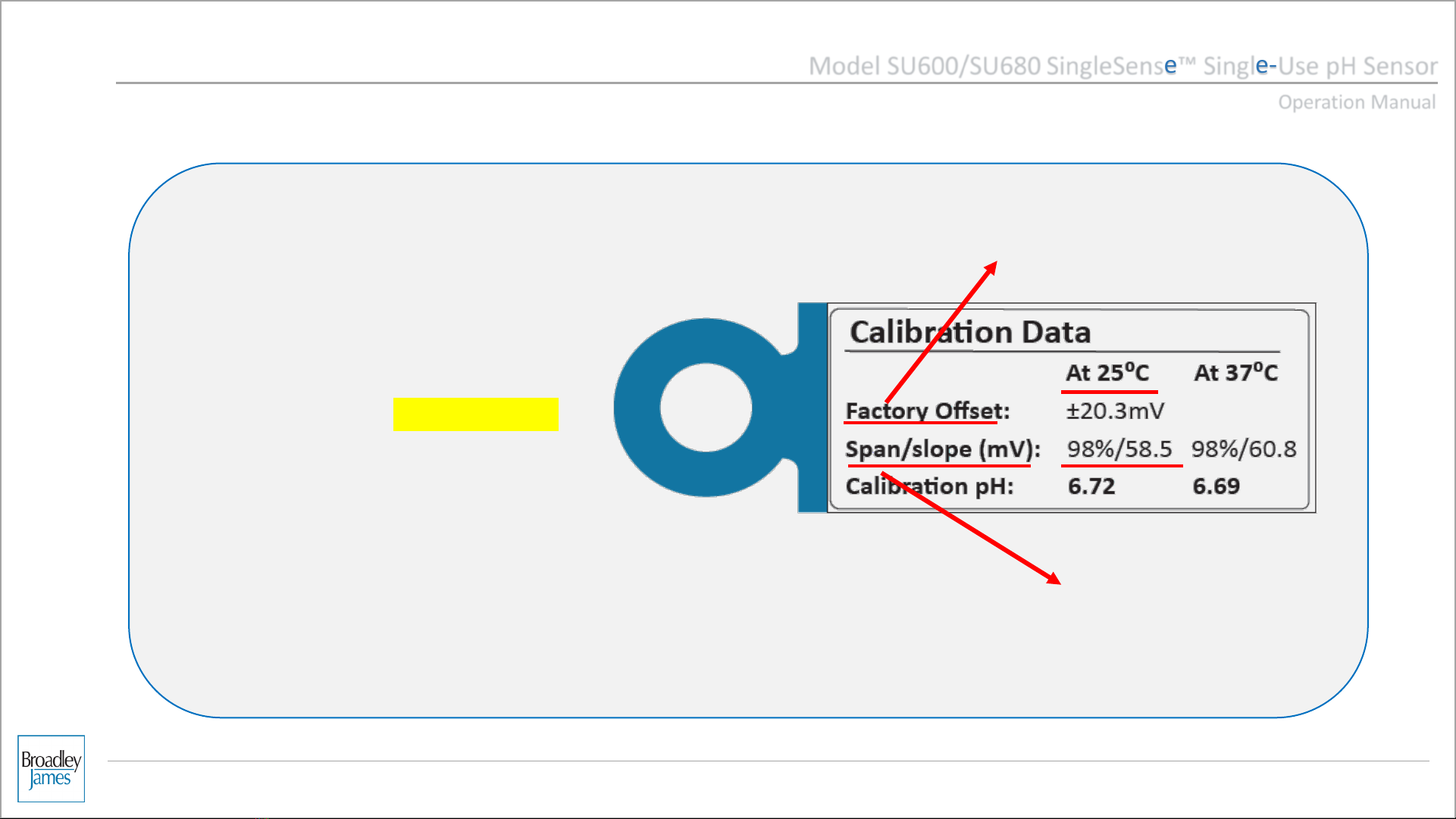
Task: Click the 6.69 calibration pH value
Action: click(1216, 486)
